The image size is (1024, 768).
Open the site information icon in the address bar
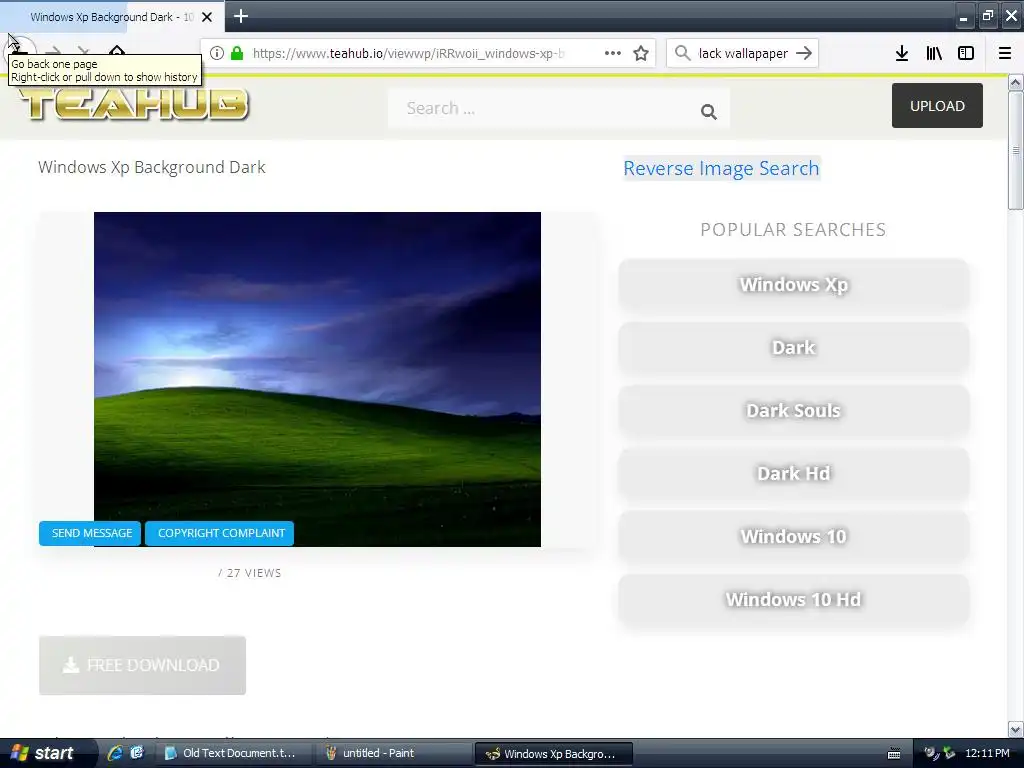217,54
